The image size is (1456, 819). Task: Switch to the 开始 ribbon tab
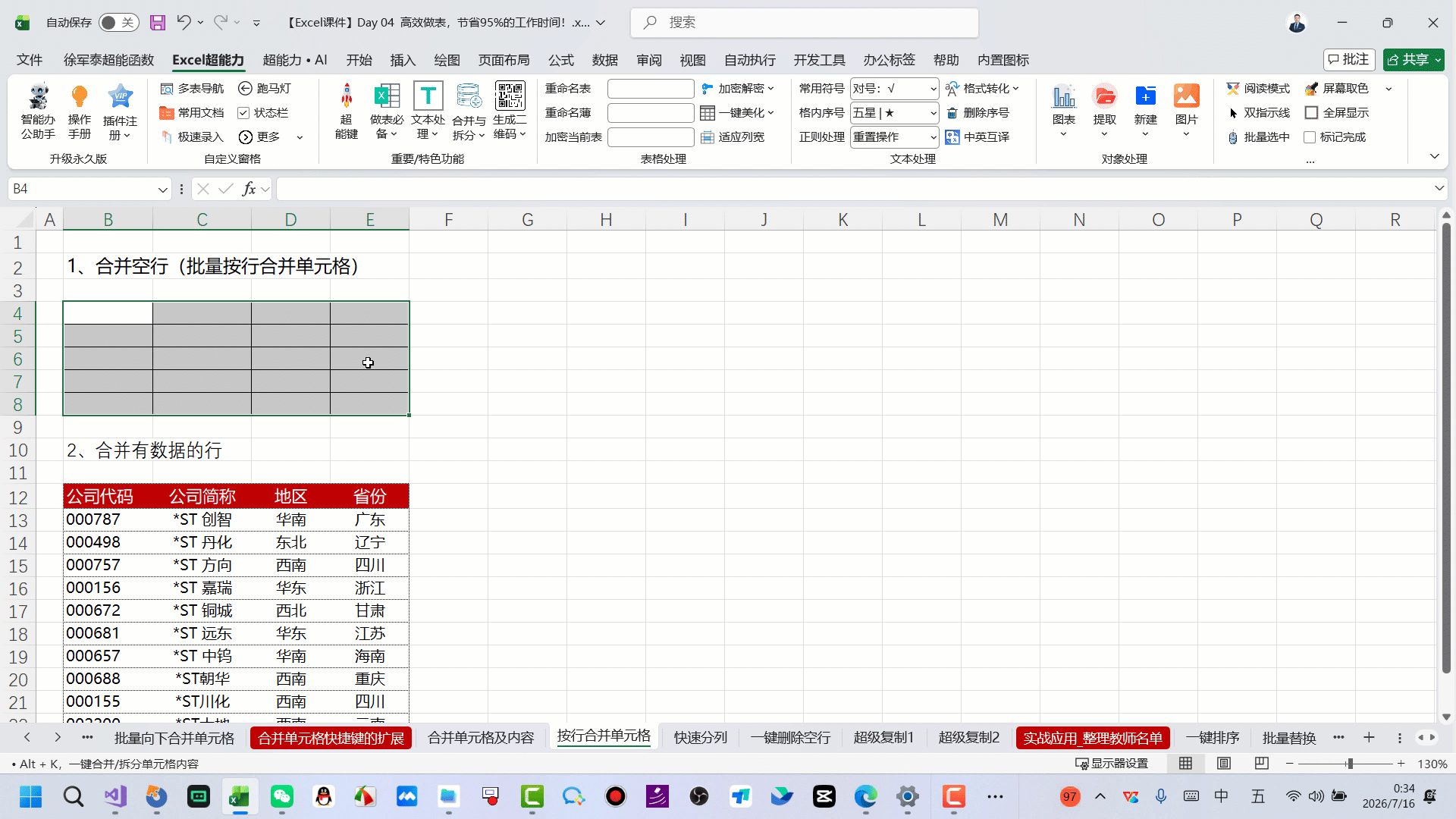point(359,60)
